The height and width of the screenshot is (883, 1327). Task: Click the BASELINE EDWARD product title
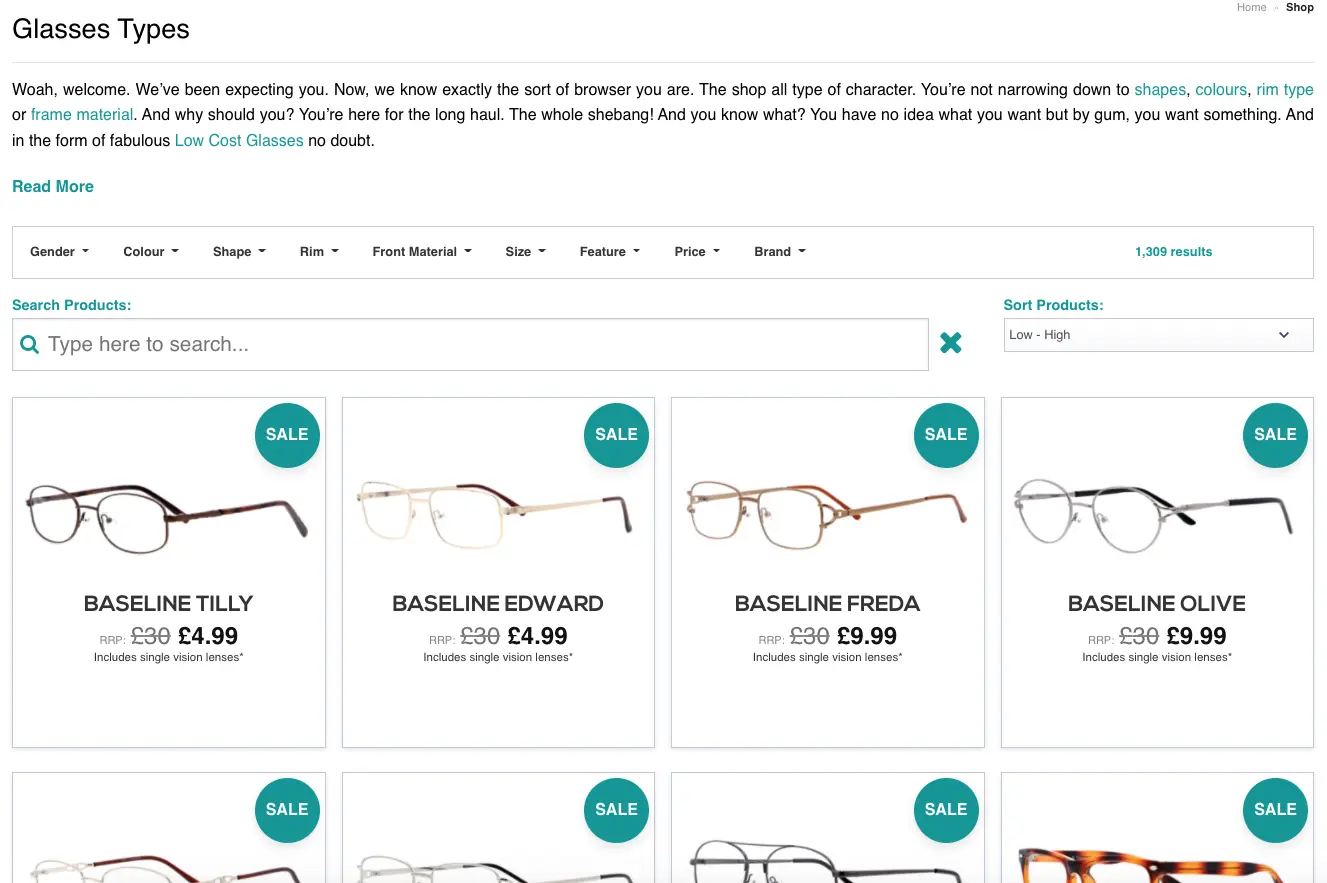click(498, 604)
